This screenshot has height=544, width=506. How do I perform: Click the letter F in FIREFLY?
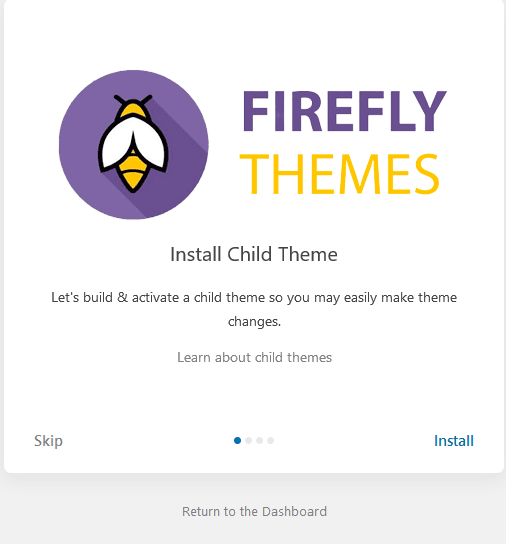[256, 111]
